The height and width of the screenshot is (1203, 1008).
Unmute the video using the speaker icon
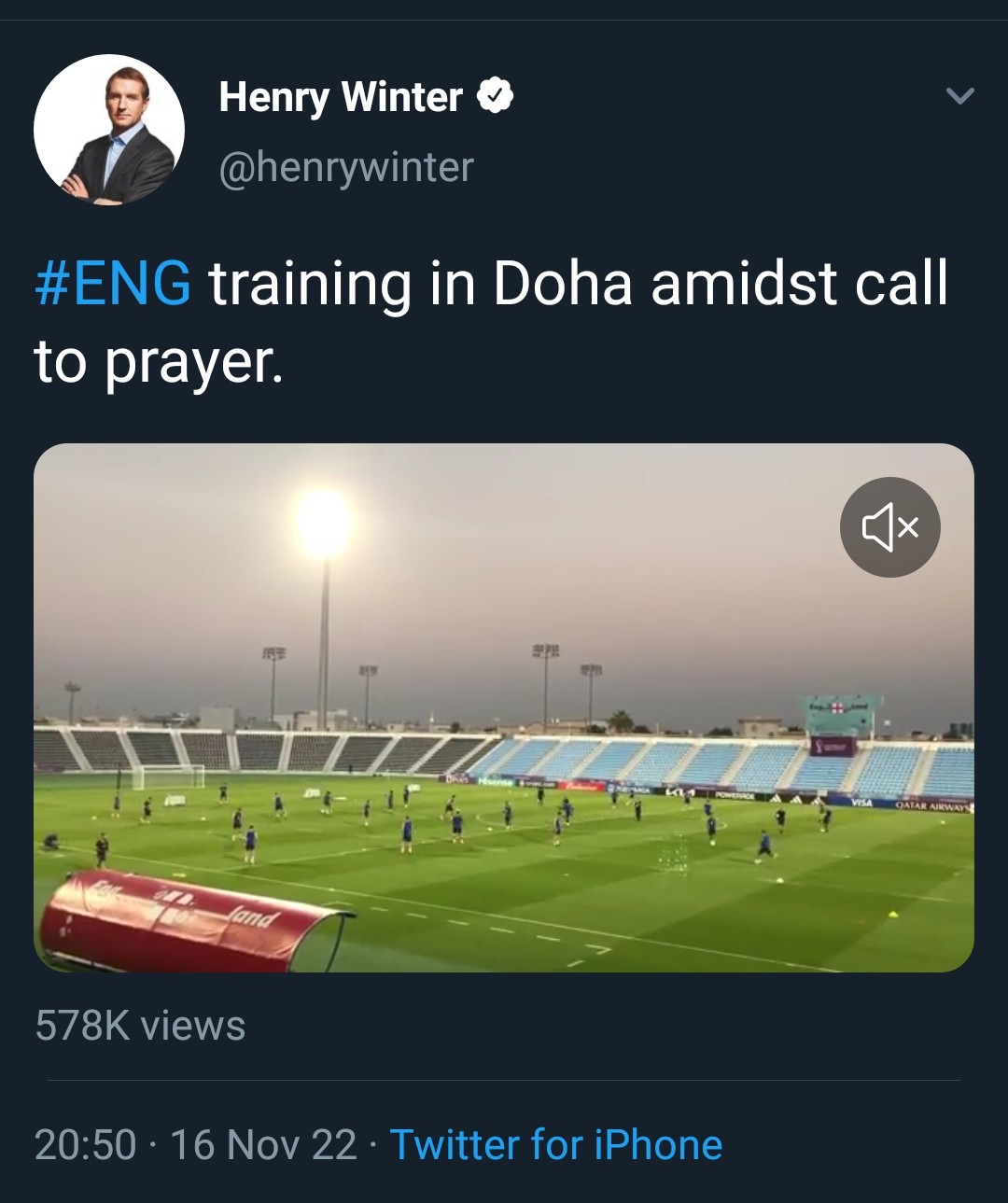(889, 527)
